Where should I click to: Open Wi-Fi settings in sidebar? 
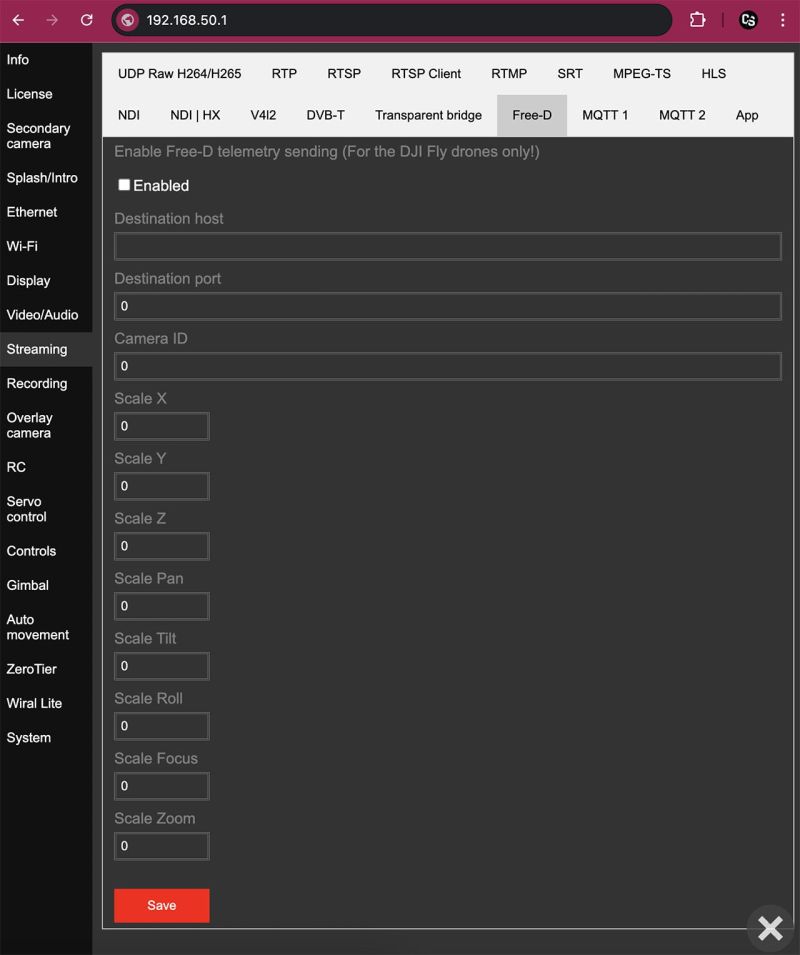tap(22, 246)
